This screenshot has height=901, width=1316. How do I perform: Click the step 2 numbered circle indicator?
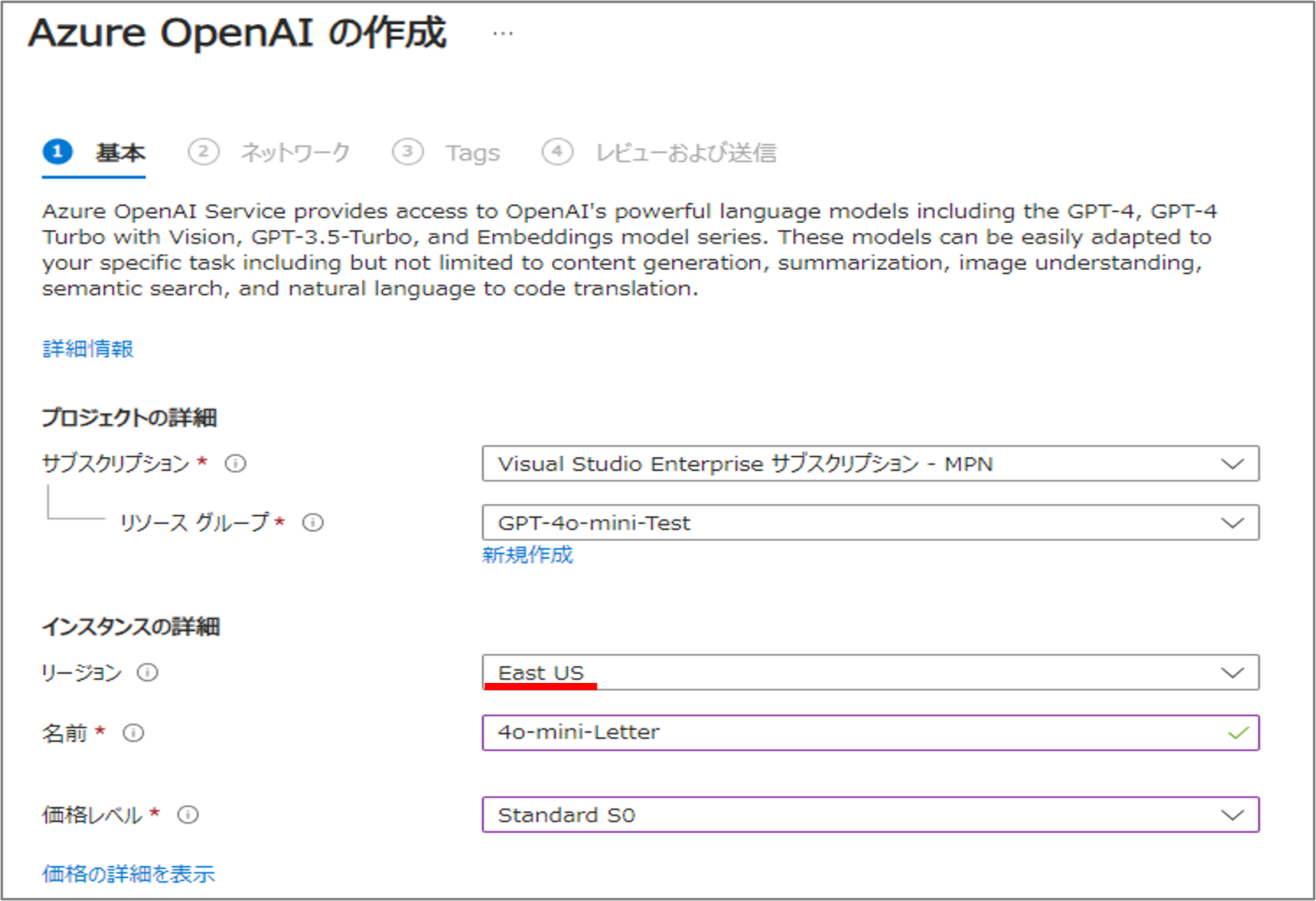[x=205, y=152]
